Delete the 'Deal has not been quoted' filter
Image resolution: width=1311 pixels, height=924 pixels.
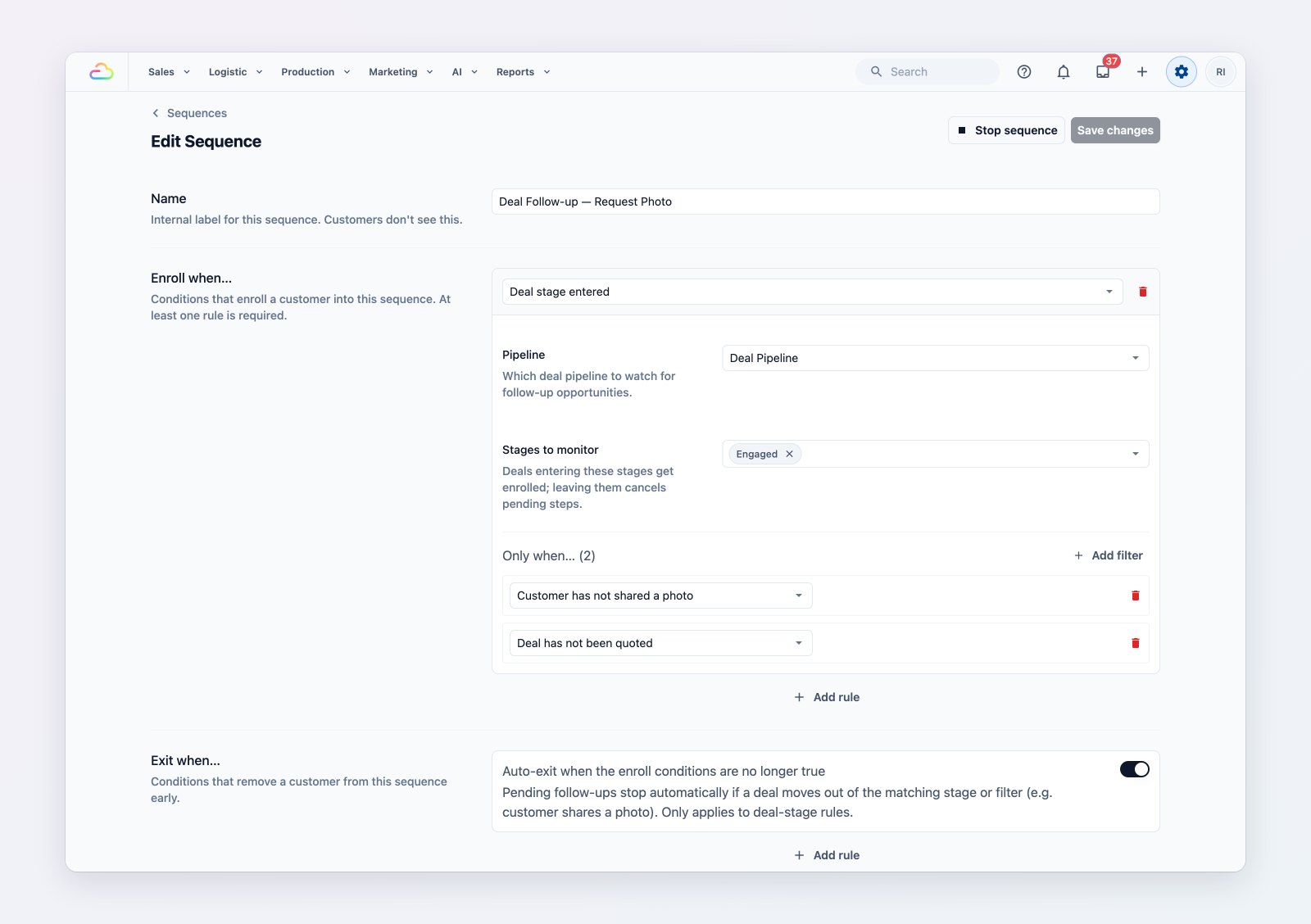[1136, 643]
